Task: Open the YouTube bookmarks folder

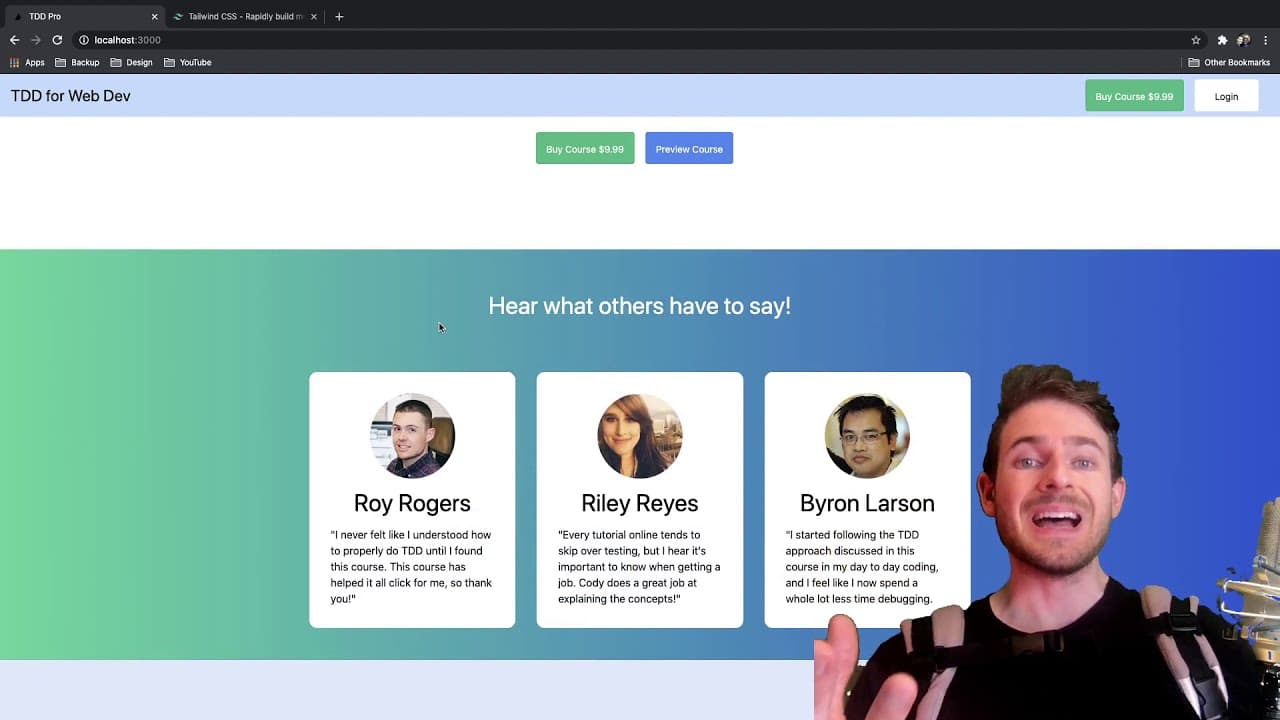Action: pos(187,62)
